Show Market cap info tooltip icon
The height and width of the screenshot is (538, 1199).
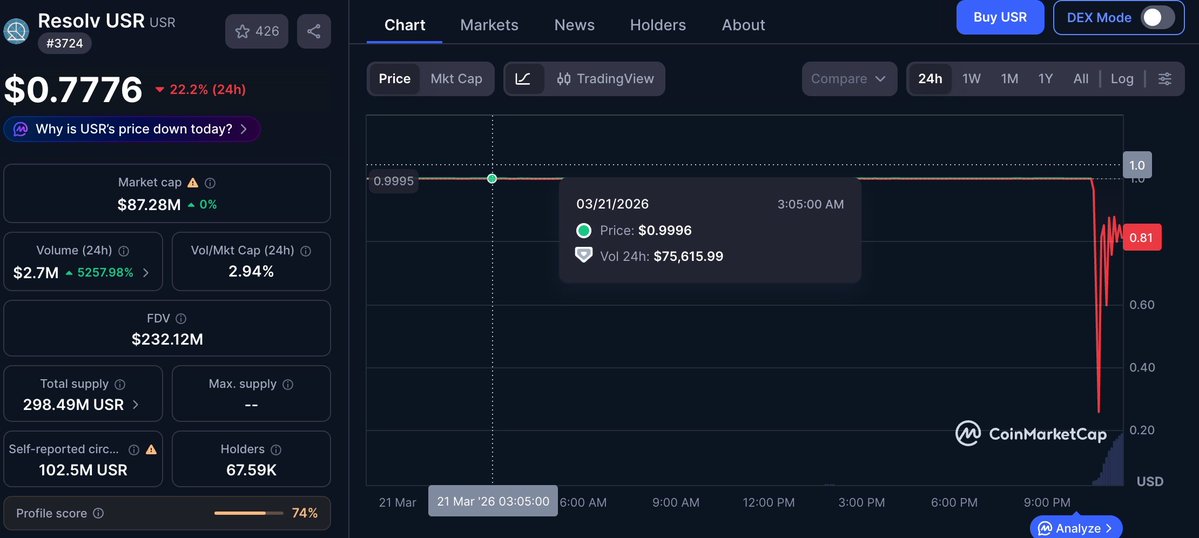tap(210, 183)
